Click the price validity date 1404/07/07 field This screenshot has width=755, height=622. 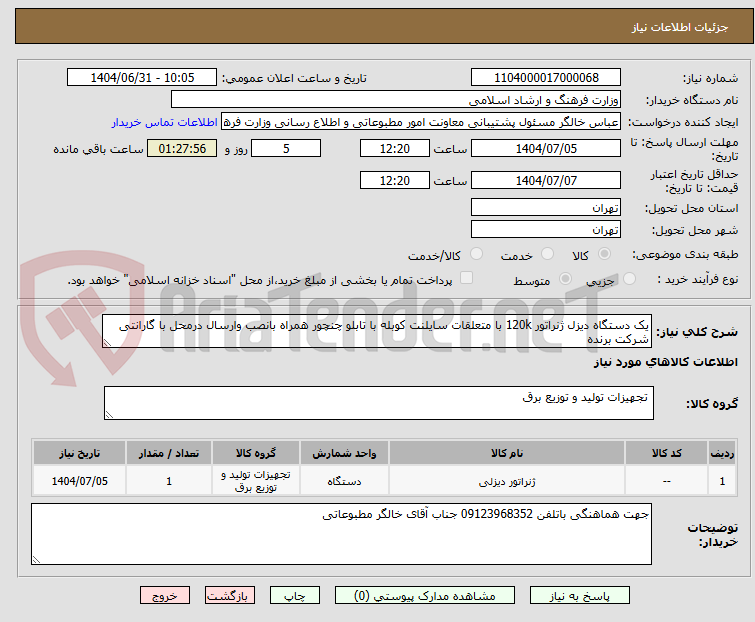tap(546, 180)
